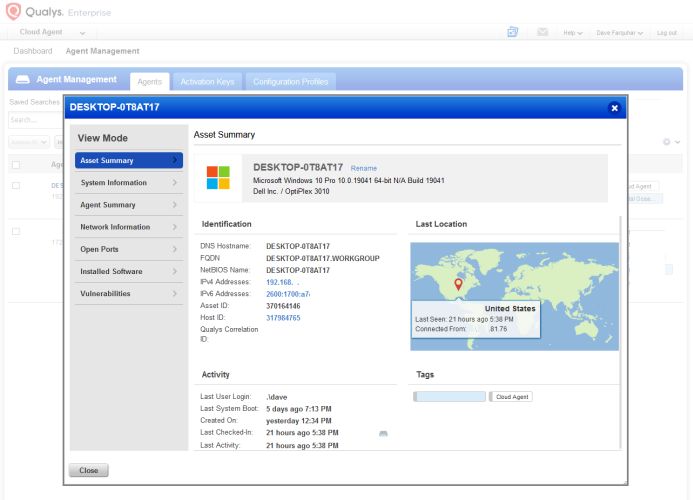
Task: Check the first agent row checkbox
Action: tap(16, 186)
